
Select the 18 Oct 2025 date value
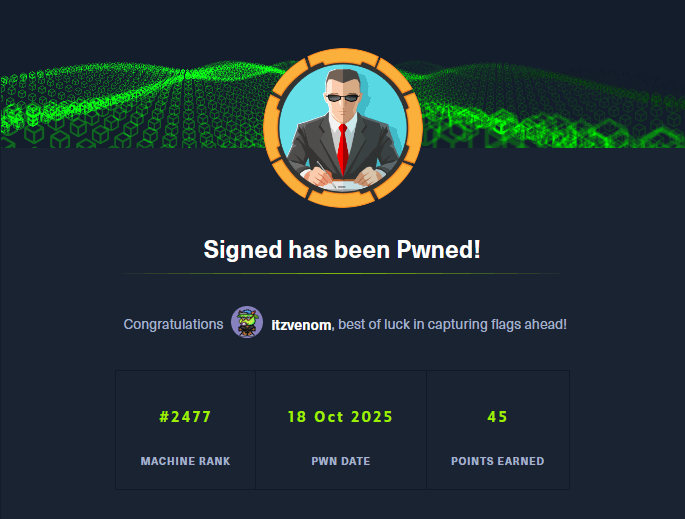340,417
